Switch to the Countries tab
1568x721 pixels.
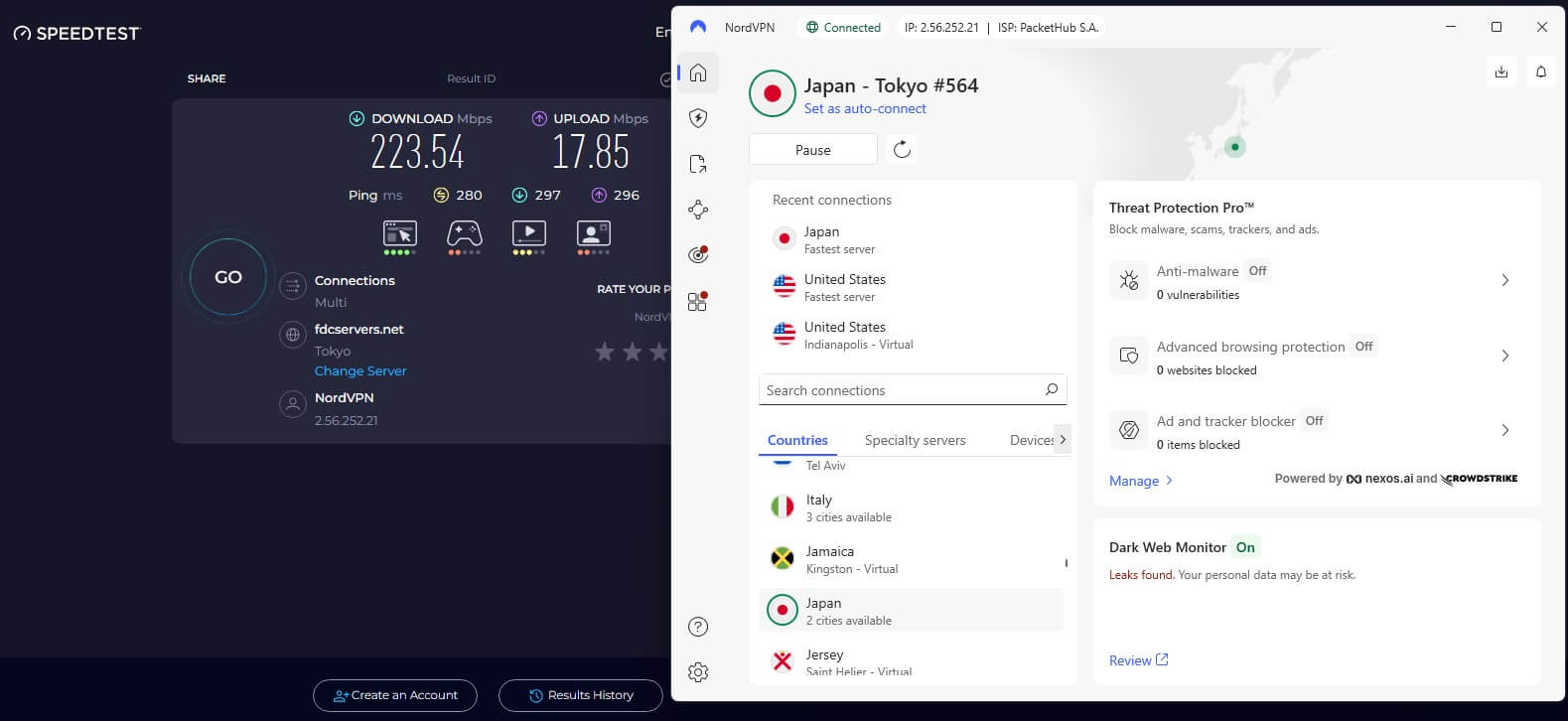[797, 440]
